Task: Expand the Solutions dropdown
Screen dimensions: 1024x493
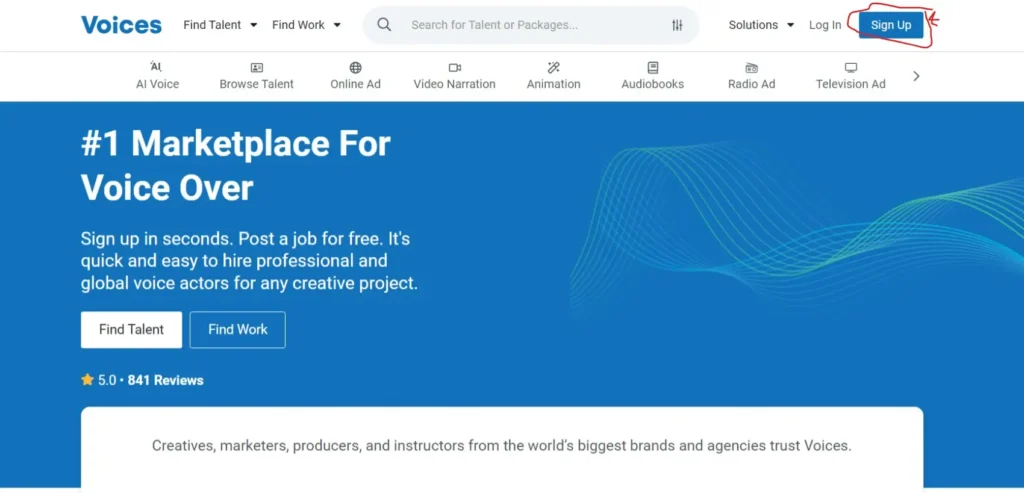Action: [761, 25]
